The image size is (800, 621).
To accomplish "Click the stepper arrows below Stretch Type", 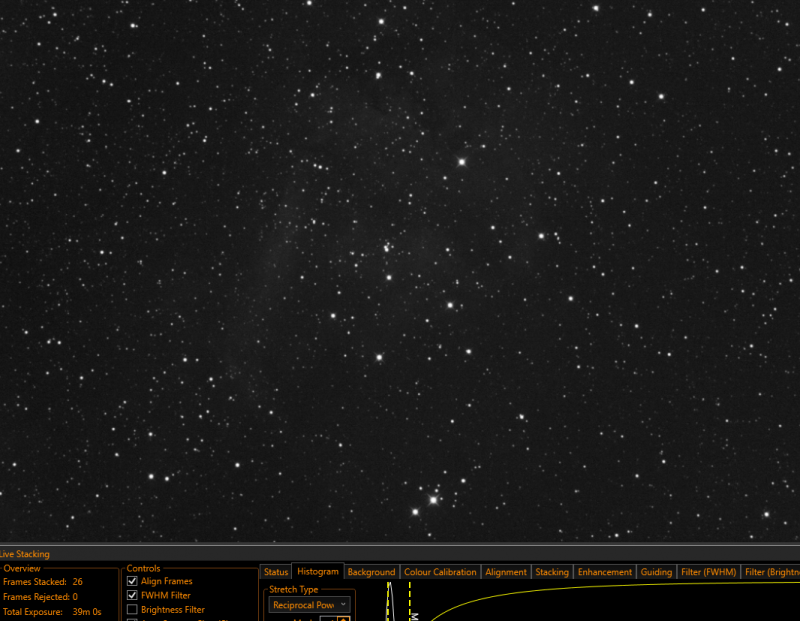I will [344, 618].
